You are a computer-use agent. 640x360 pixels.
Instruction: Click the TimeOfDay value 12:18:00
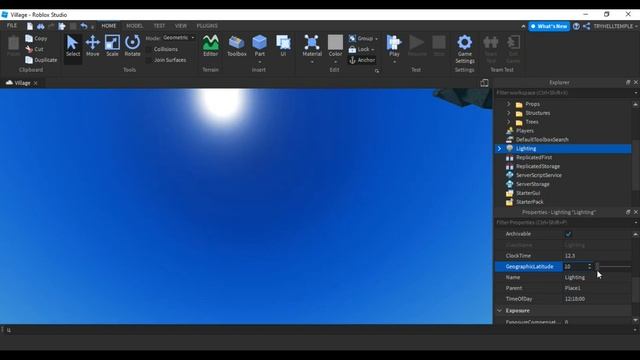[575, 299]
